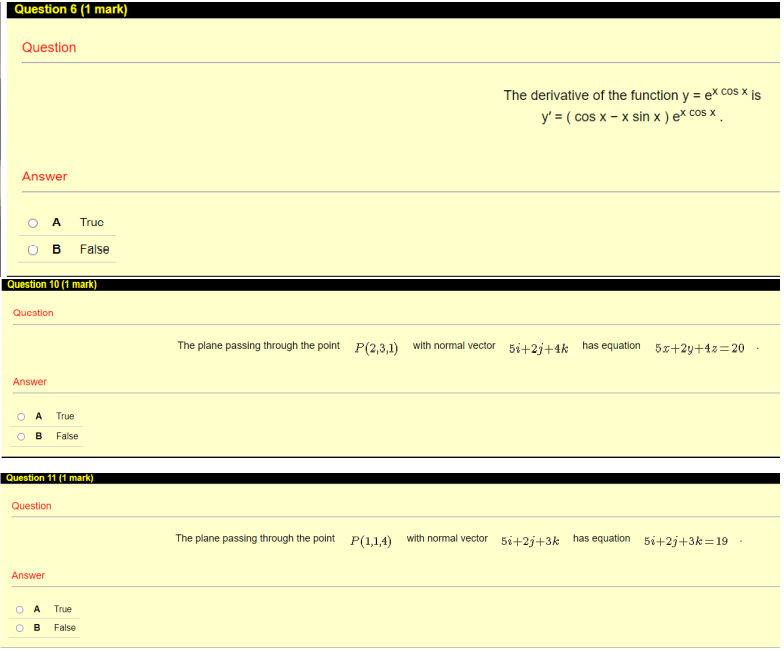This screenshot has height=650, width=784.
Task: Click the y′ = (cos x − x sin x) formula
Action: click(632, 116)
